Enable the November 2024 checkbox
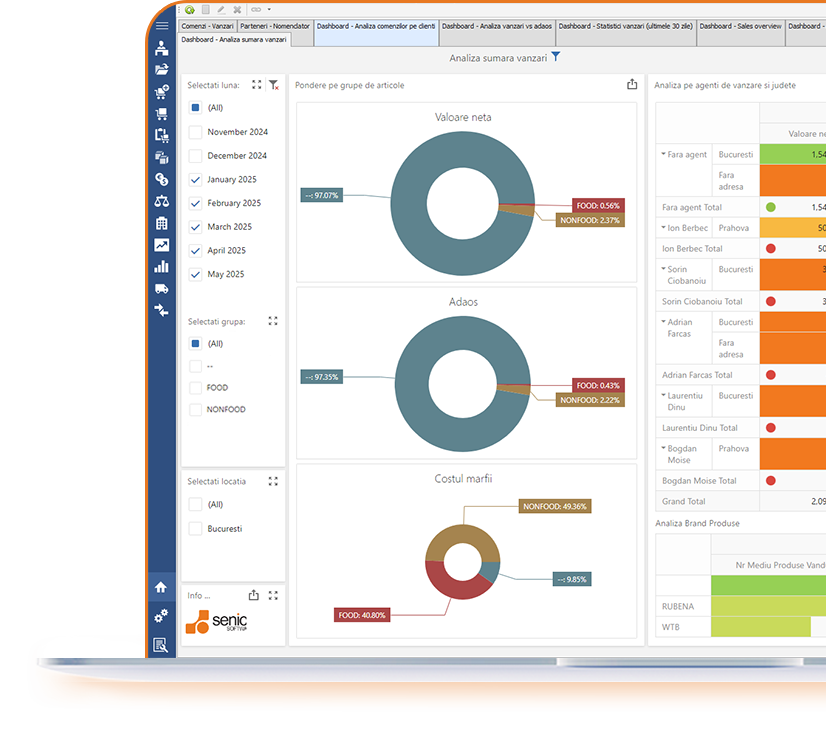 (x=196, y=132)
